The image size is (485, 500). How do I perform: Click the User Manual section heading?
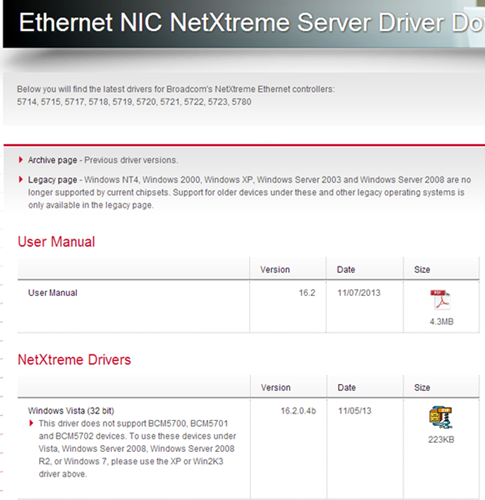coord(56,242)
